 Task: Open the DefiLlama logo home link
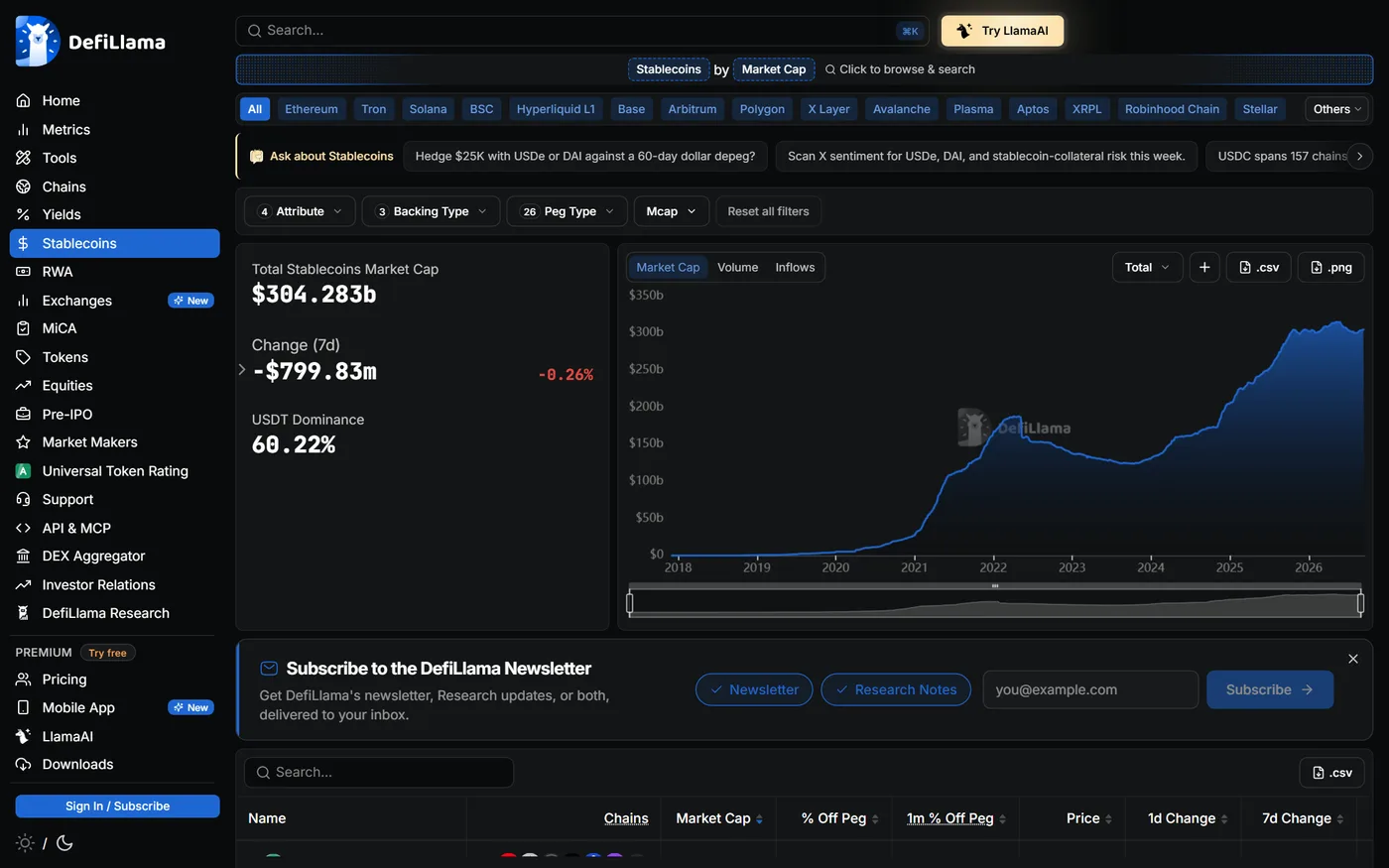click(90, 42)
